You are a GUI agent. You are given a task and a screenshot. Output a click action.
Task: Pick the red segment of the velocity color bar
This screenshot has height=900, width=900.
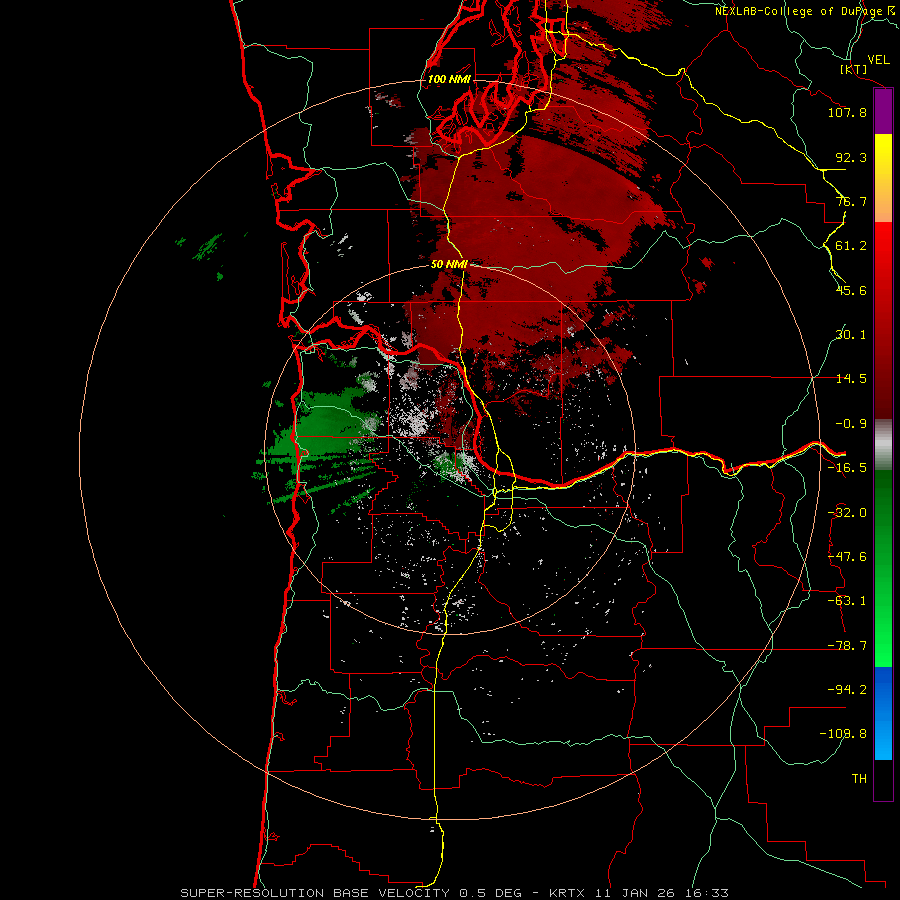click(x=883, y=320)
